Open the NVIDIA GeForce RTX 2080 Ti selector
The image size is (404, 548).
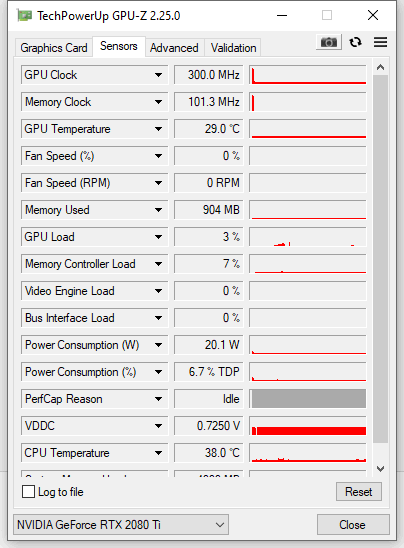coord(121,525)
